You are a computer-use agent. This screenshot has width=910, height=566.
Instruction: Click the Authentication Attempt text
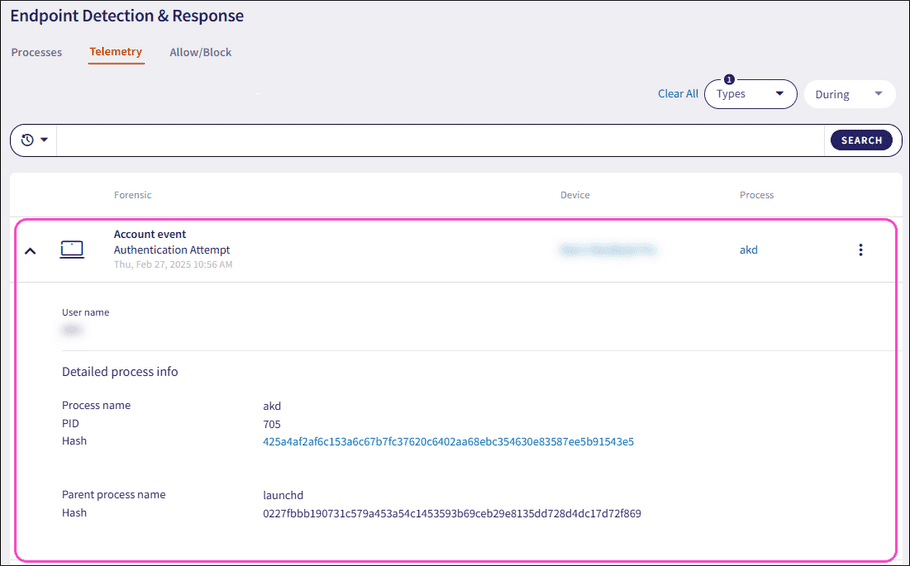(x=172, y=250)
